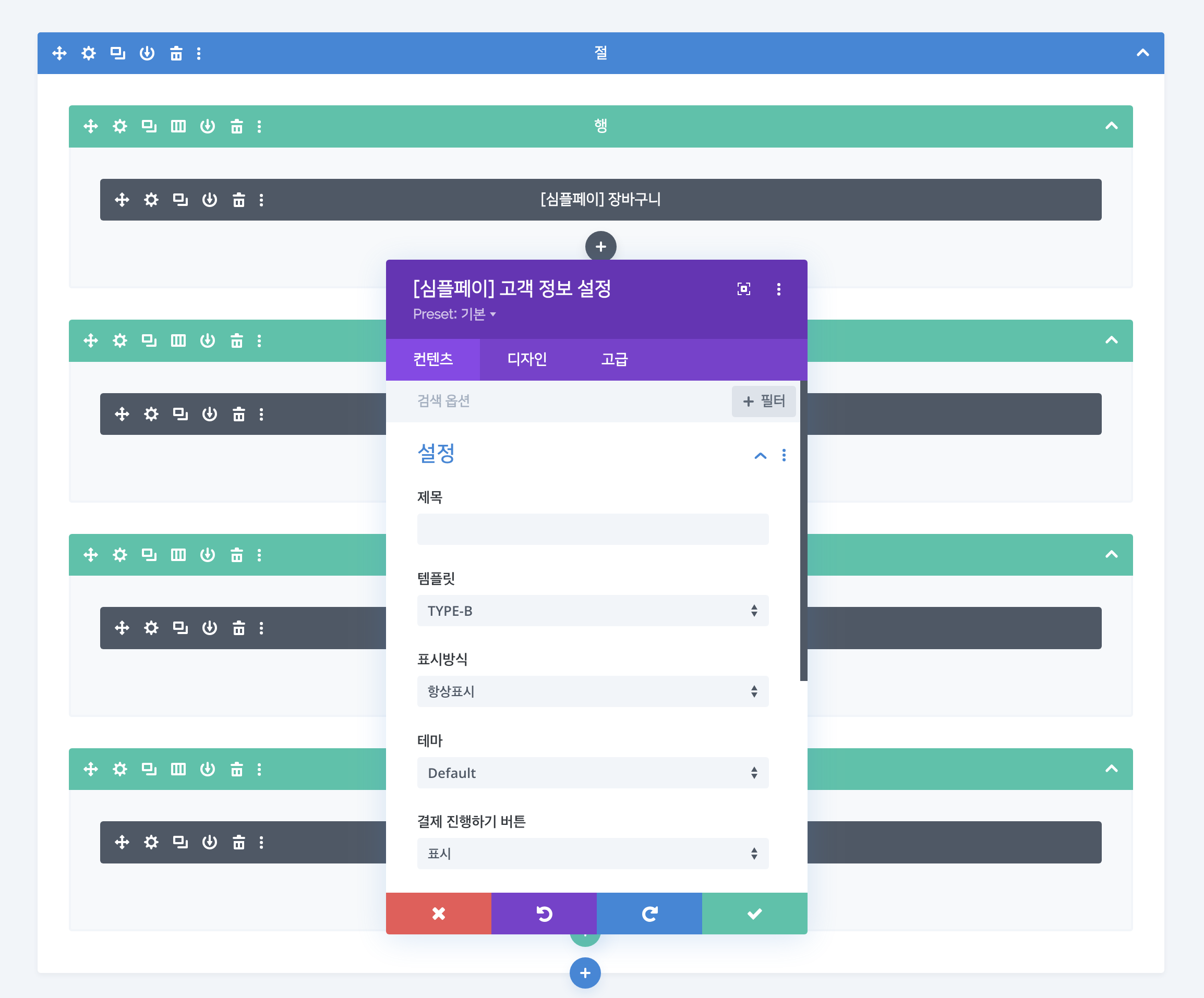The width and height of the screenshot is (1204, 998).
Task: Open the 템플릿 TYPE-B dropdown
Action: click(x=592, y=611)
